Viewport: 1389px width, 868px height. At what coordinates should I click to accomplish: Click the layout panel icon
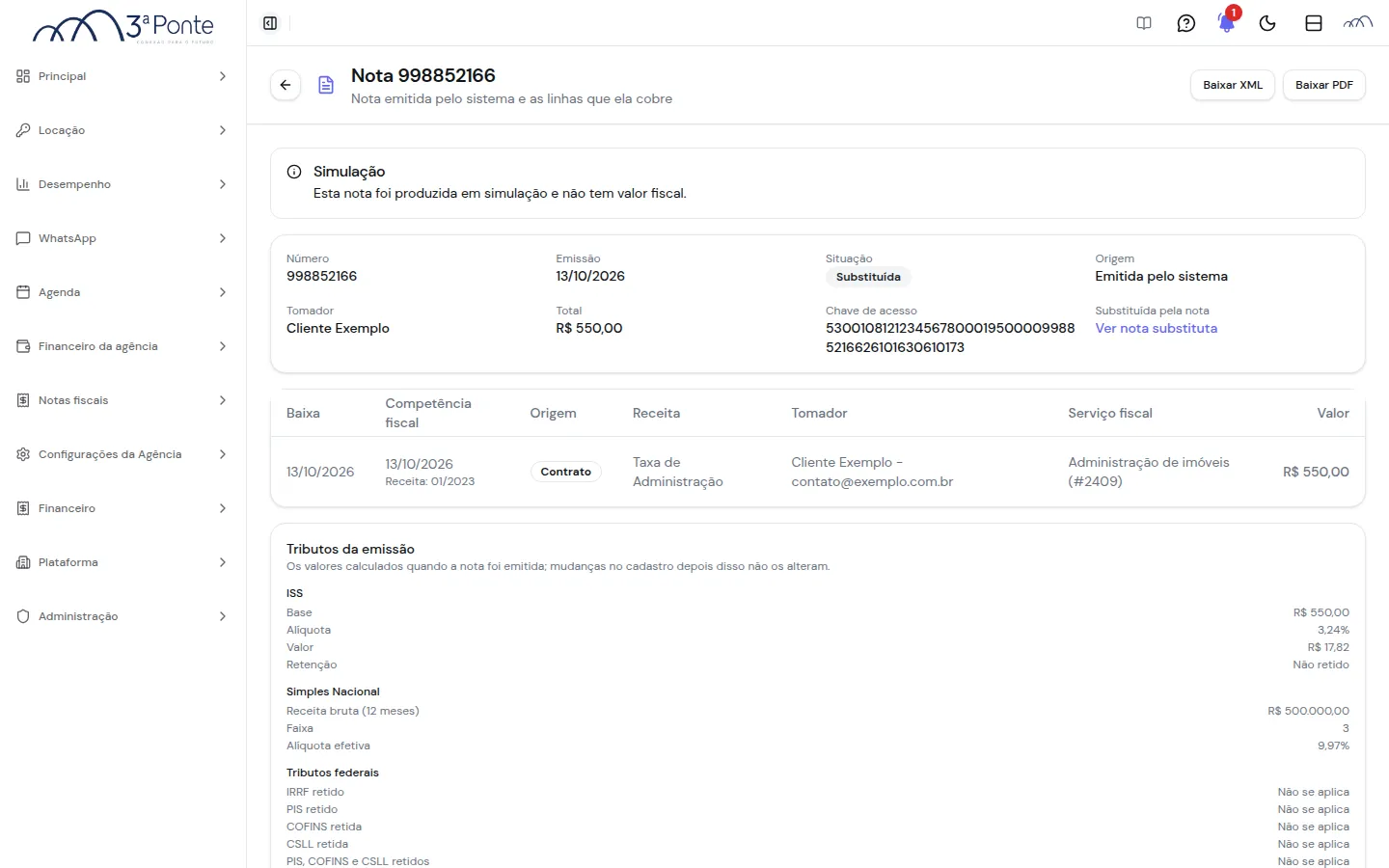click(1314, 23)
